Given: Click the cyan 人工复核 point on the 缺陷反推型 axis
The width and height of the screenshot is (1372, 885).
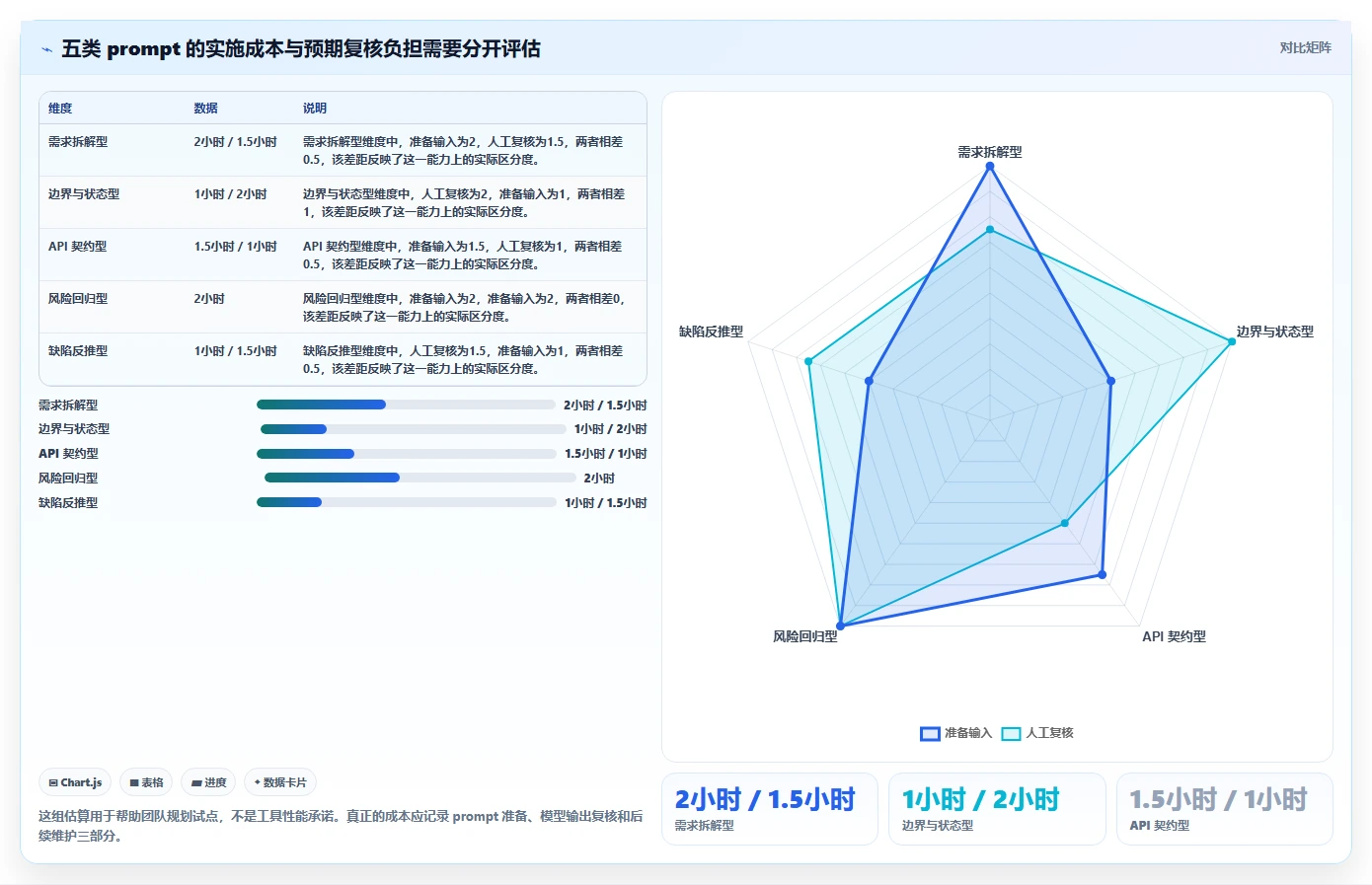Looking at the screenshot, I should click(808, 361).
